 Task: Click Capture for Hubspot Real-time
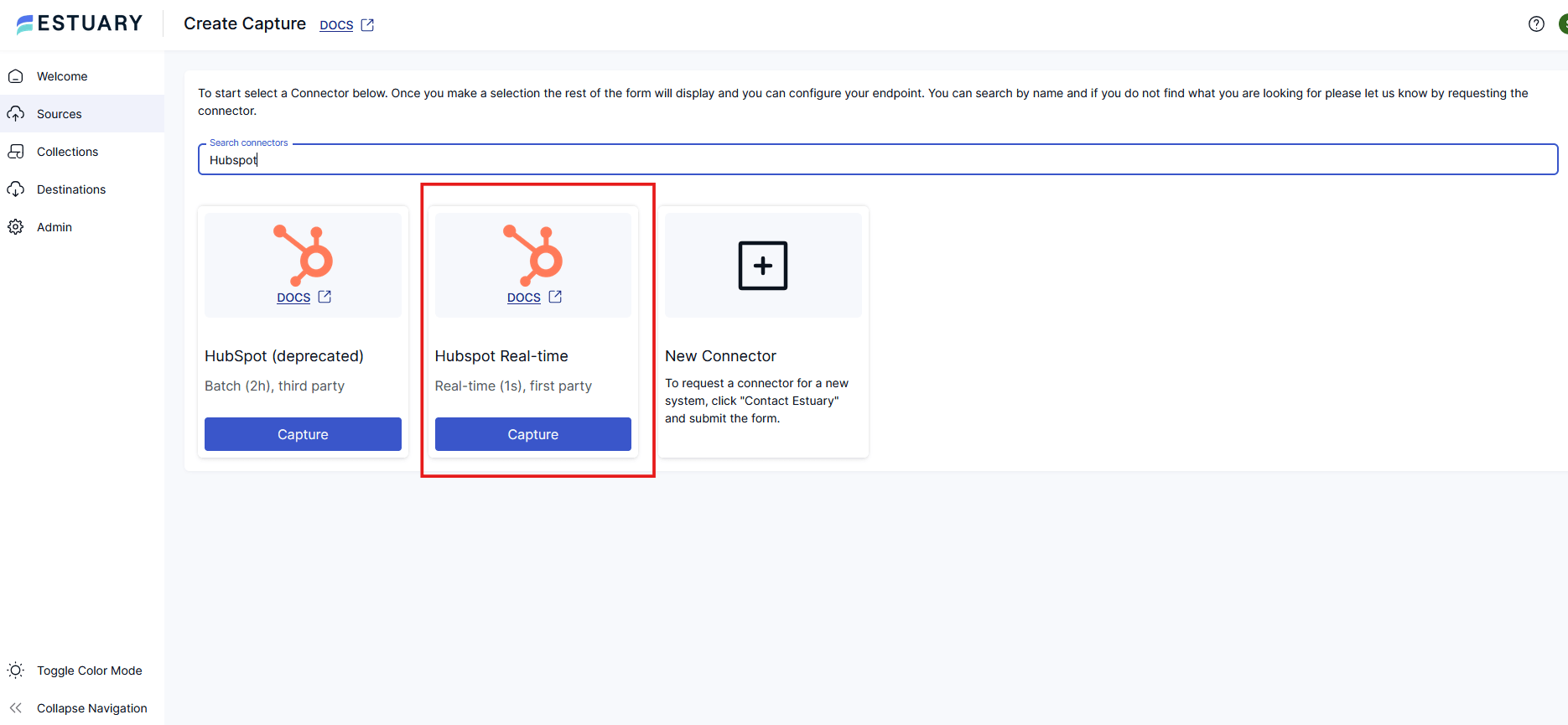tap(533, 434)
